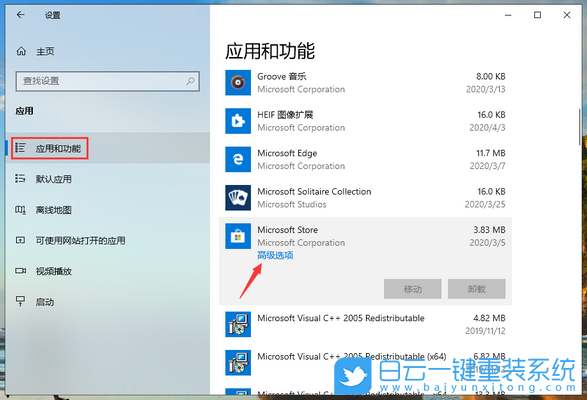
Task: Click the 8.00 KB size value
Action: 490,76
